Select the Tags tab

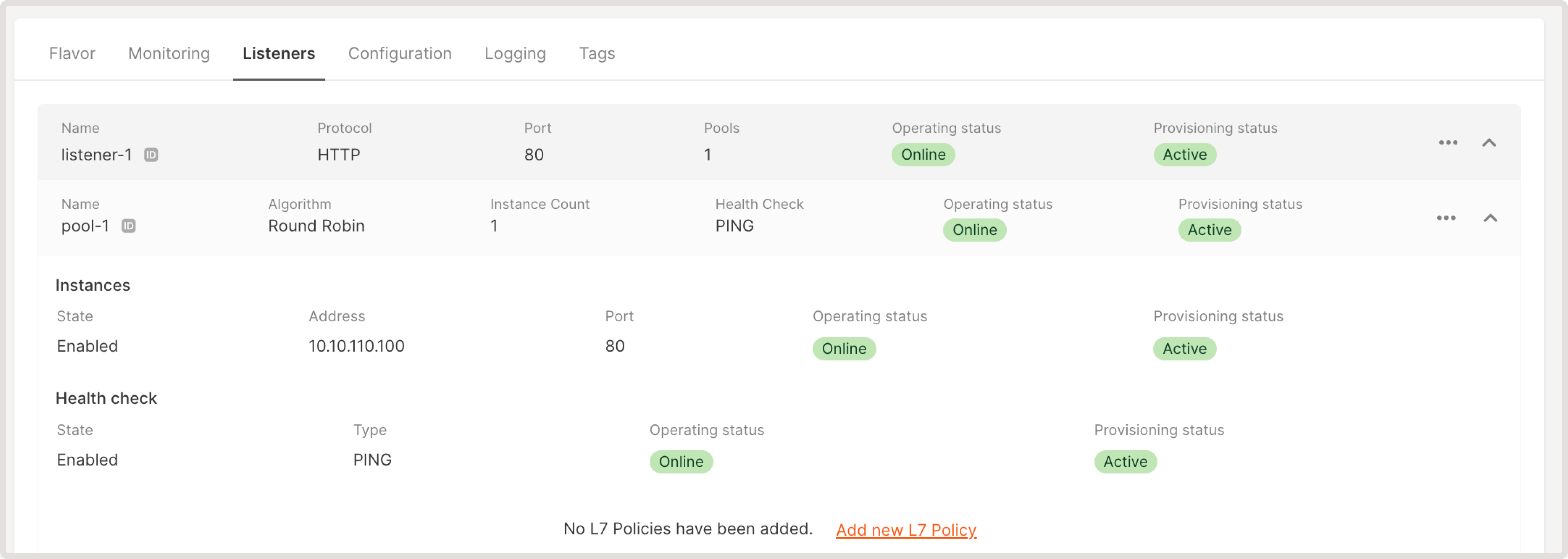point(597,54)
